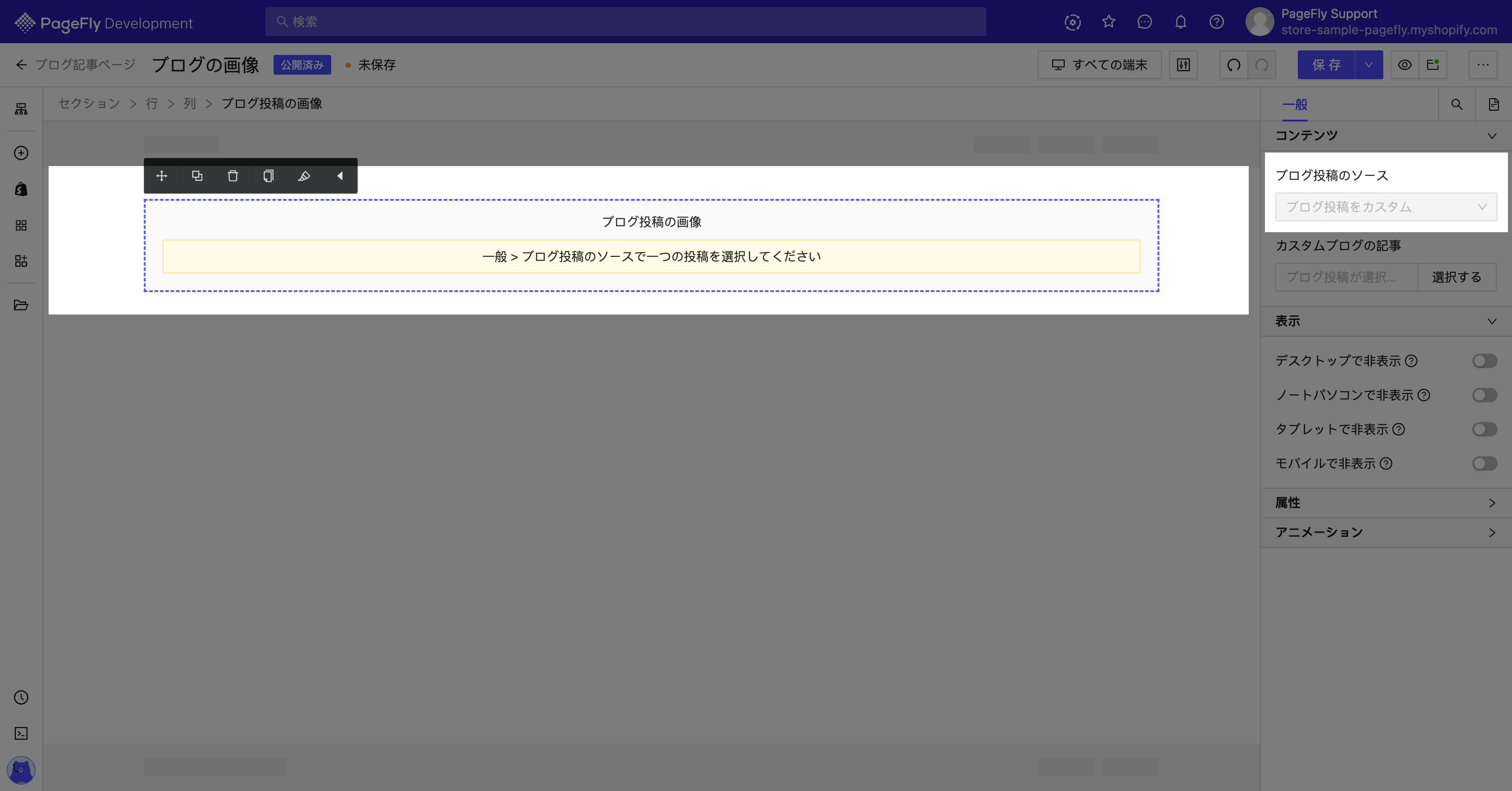Open more options ellipsis menu

coord(1483,64)
